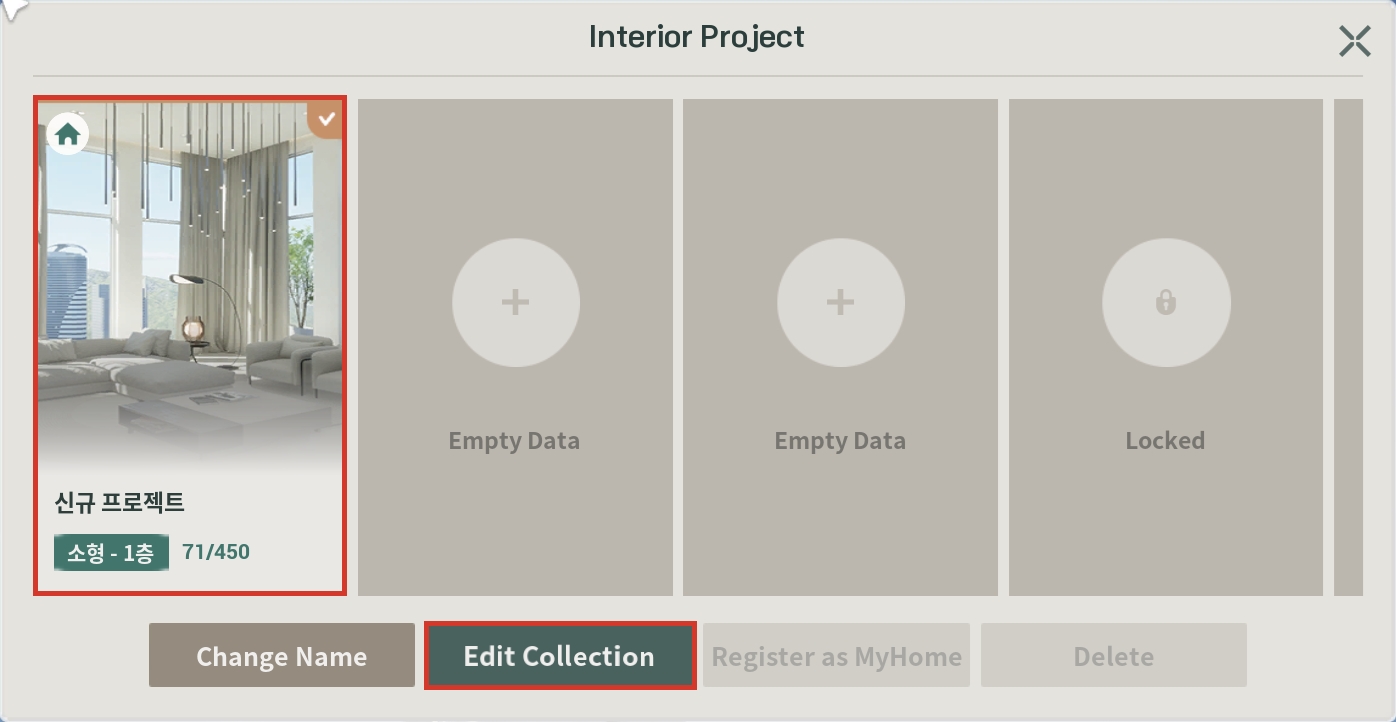Click the Locked label text
This screenshot has height=722, width=1396.
(1165, 441)
